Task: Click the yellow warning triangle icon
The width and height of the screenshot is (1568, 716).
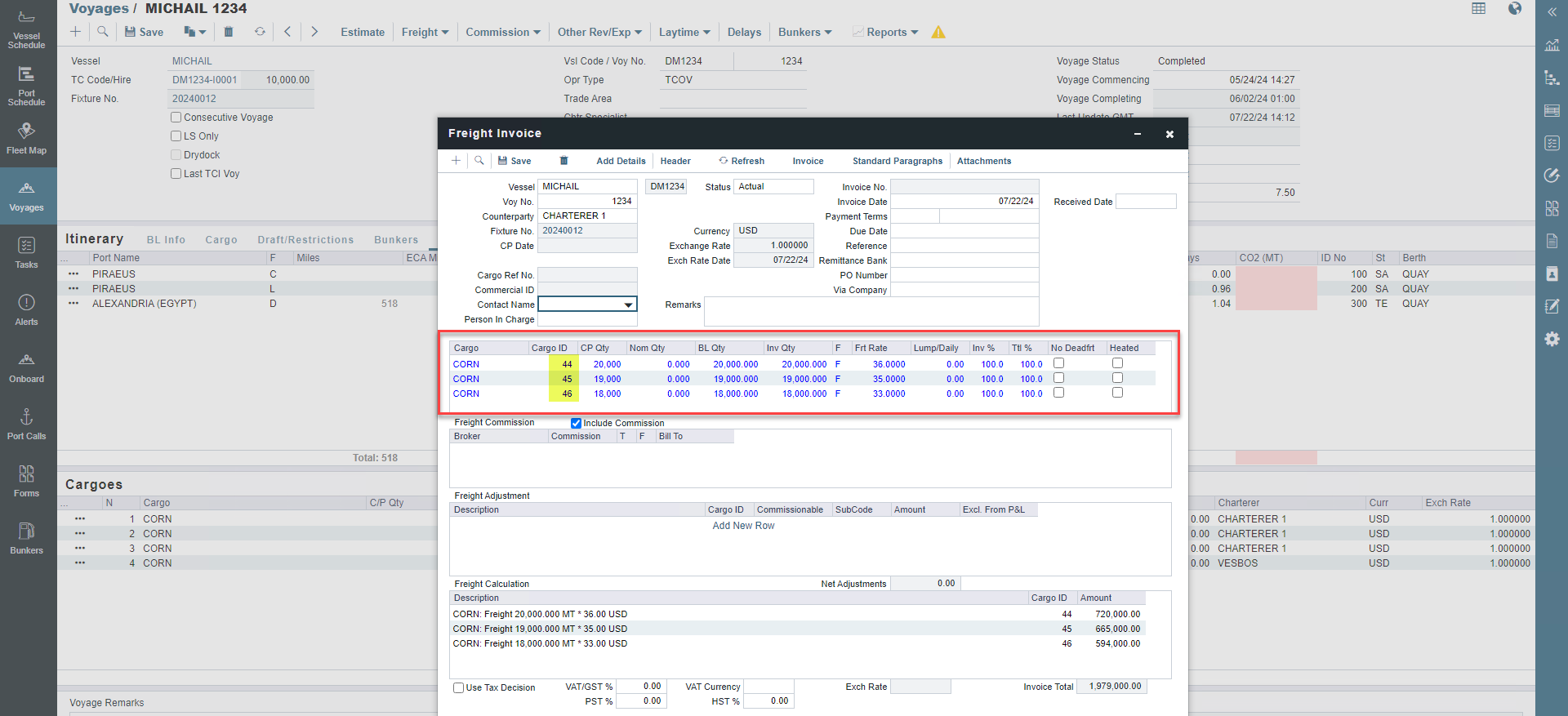Action: [x=938, y=33]
